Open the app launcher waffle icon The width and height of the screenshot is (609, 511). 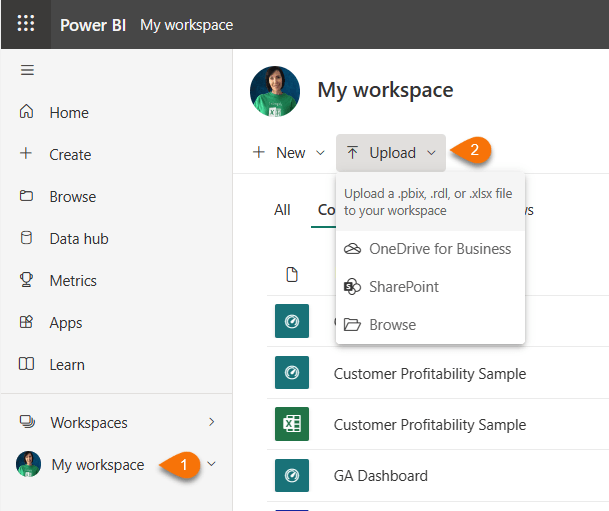pos(26,23)
